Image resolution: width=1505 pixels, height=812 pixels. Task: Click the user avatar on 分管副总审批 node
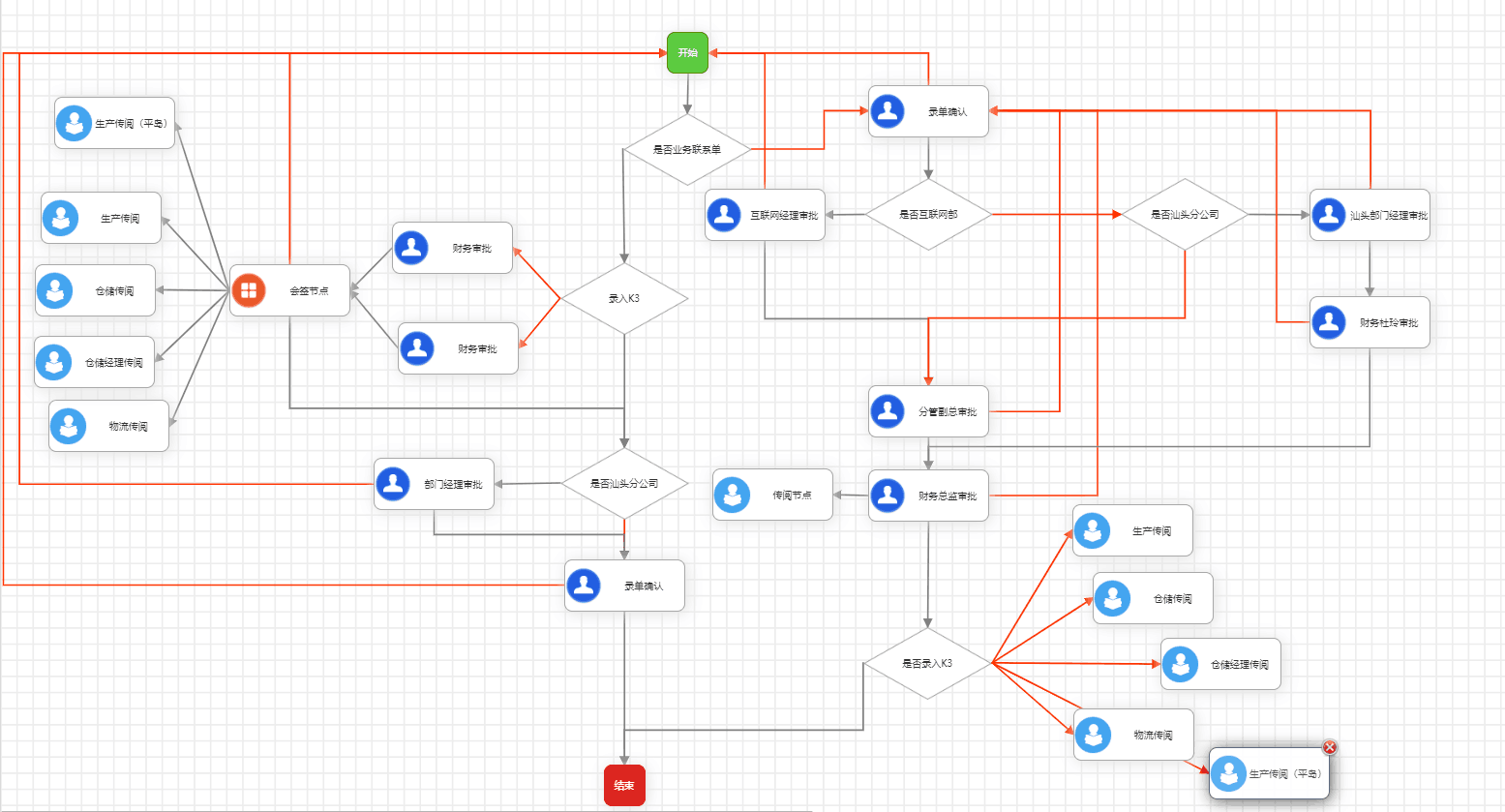(888, 411)
